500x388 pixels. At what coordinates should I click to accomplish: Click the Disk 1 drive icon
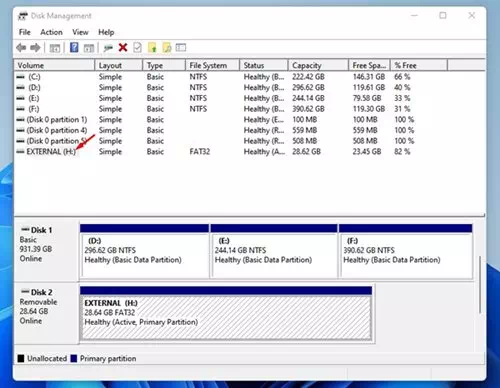(x=25, y=229)
